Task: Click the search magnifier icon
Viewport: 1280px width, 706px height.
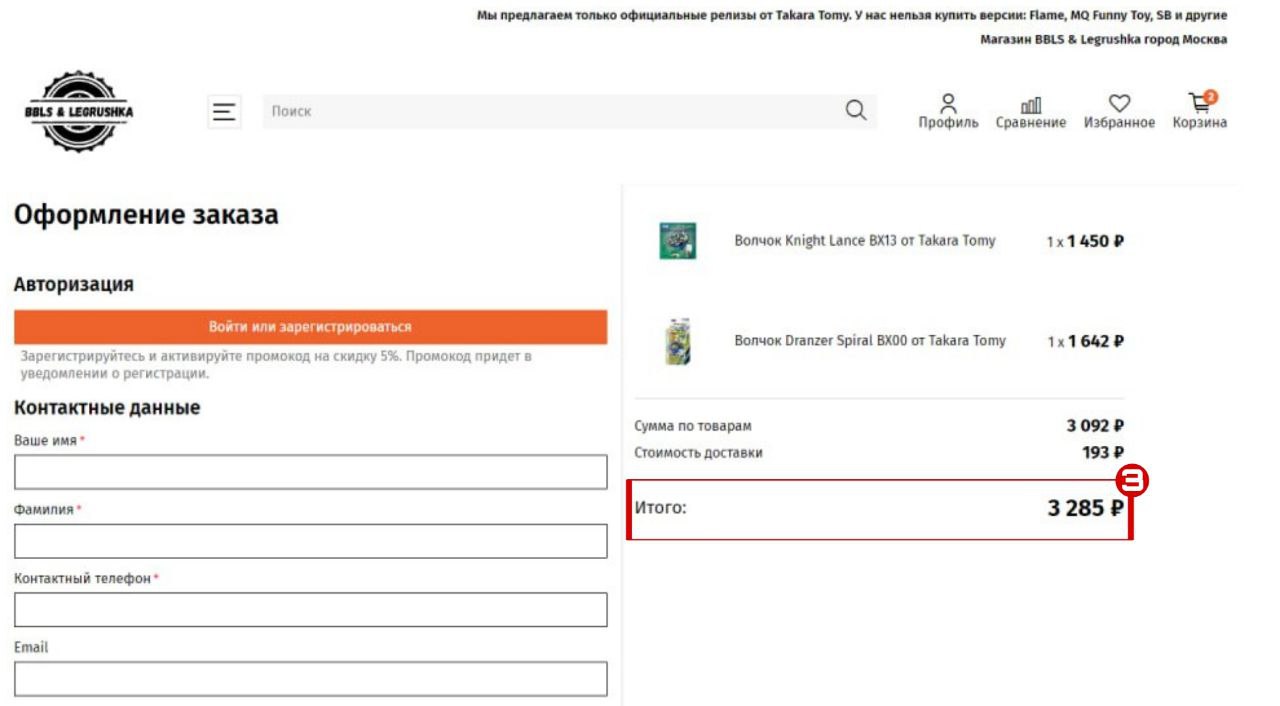Action: tap(856, 110)
